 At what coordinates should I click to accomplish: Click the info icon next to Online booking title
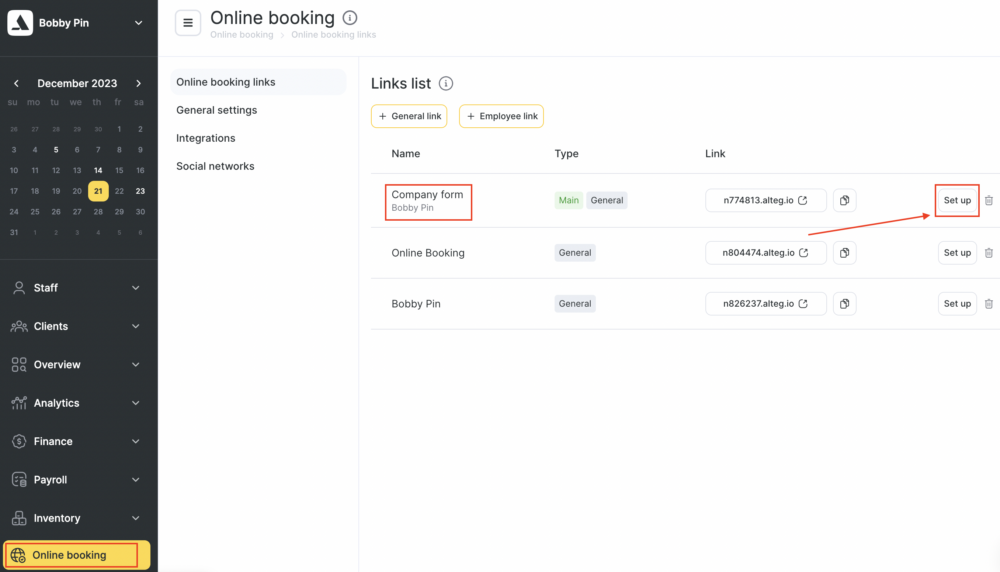point(349,18)
